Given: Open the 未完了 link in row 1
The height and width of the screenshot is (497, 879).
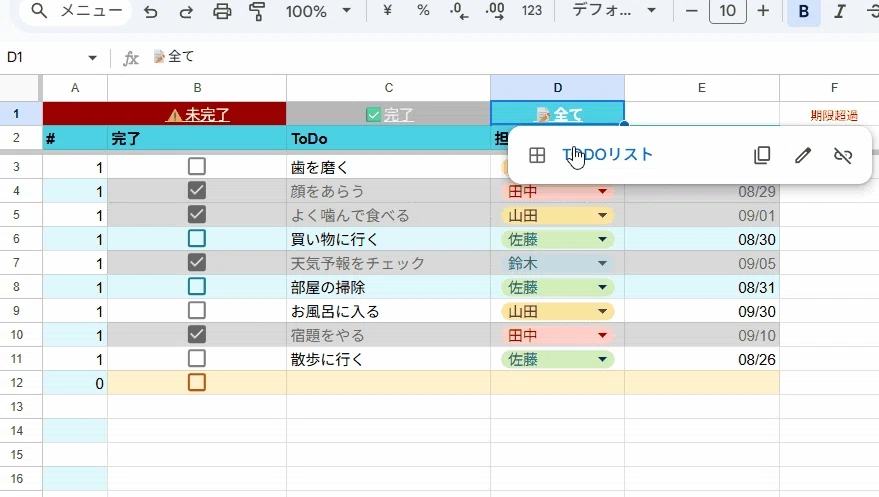Looking at the screenshot, I should pyautogui.click(x=198, y=115).
